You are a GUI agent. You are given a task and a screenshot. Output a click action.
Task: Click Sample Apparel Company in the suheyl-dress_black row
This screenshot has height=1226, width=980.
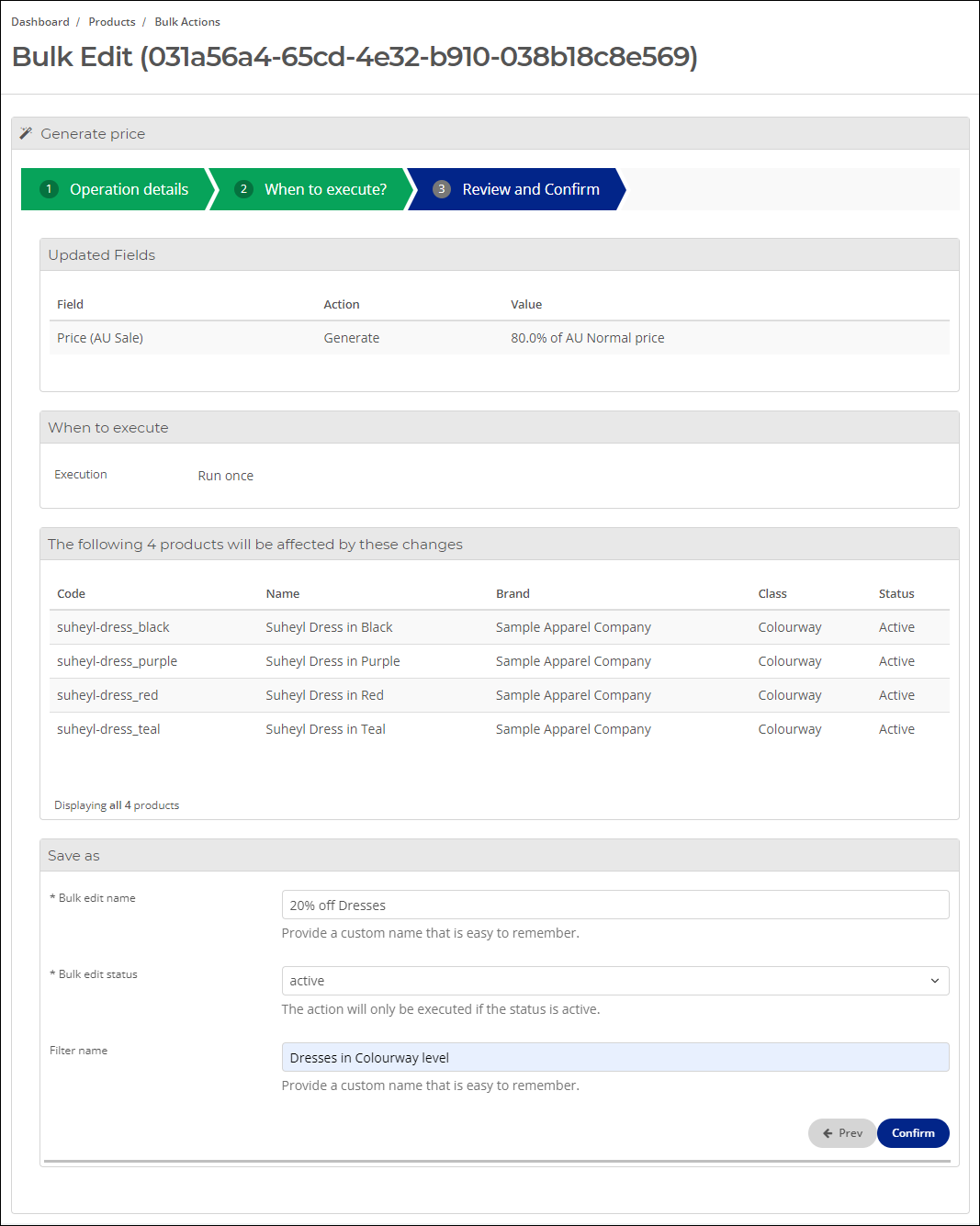pos(573,627)
